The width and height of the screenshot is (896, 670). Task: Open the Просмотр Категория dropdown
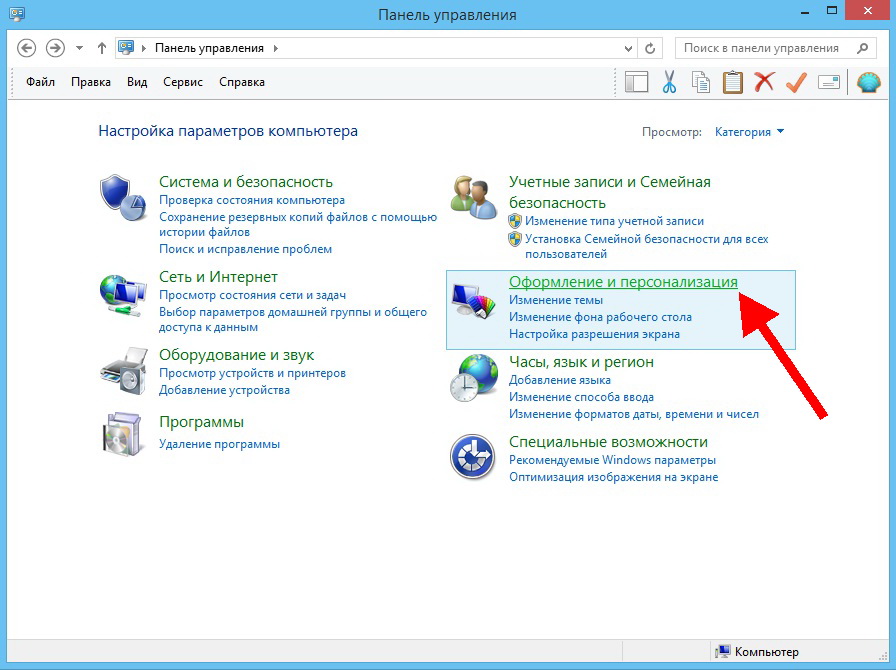point(749,132)
